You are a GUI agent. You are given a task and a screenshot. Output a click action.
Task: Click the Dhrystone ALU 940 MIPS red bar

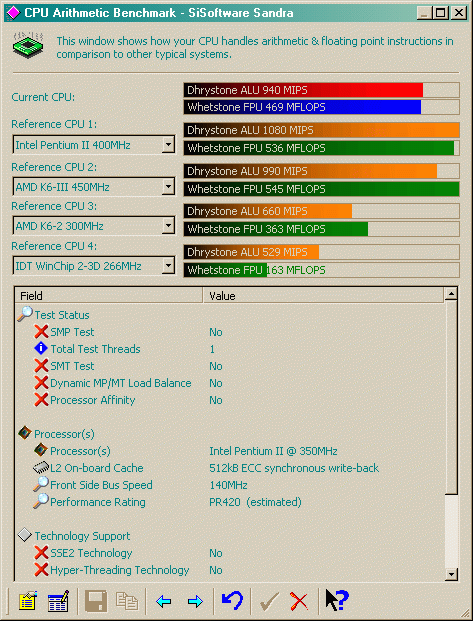pos(303,90)
